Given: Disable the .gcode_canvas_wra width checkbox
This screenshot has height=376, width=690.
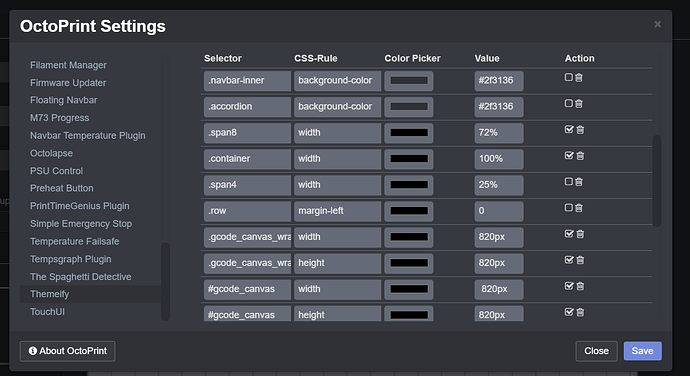Looking at the screenshot, I should click(569, 234).
